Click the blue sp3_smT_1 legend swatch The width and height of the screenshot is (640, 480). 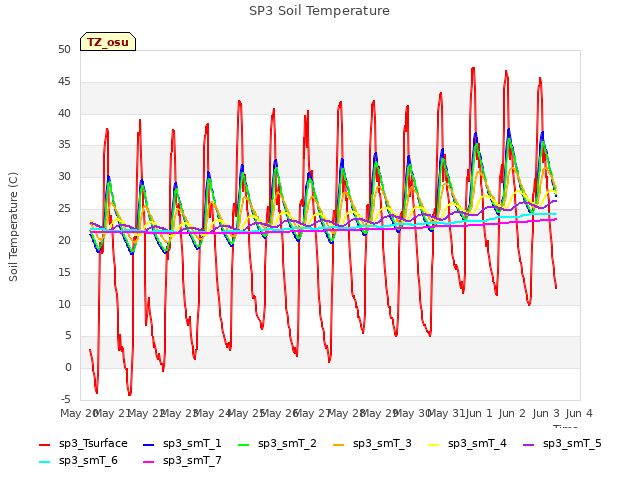tap(149, 444)
